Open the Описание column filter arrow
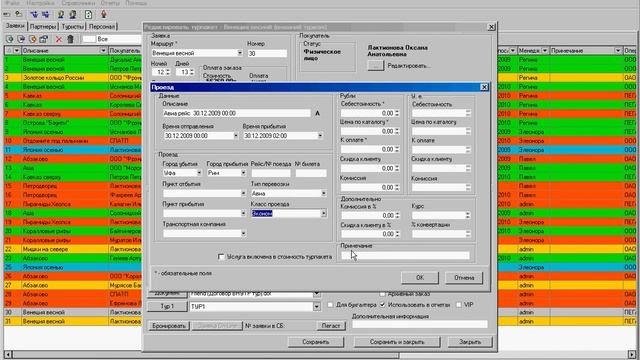This screenshot has height=360, width=640. [x=103, y=51]
